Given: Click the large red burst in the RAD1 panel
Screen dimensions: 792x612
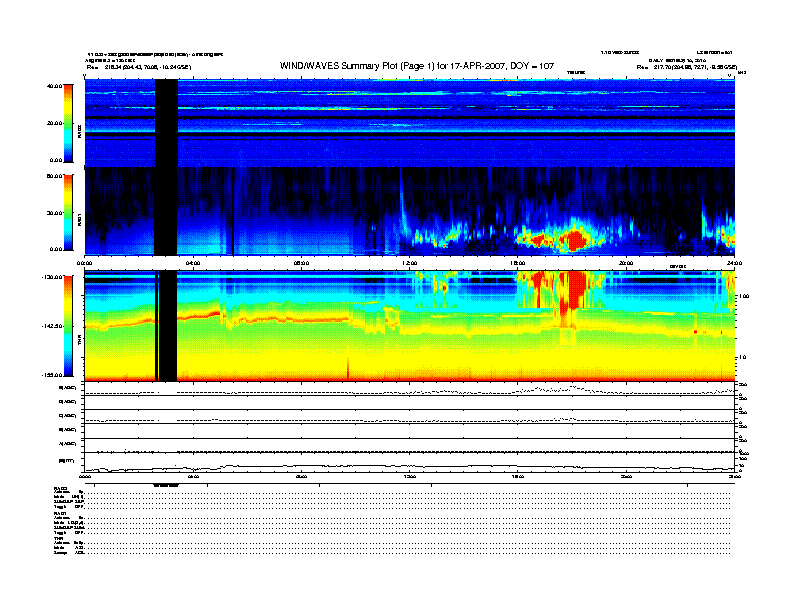Looking at the screenshot, I should (574, 240).
